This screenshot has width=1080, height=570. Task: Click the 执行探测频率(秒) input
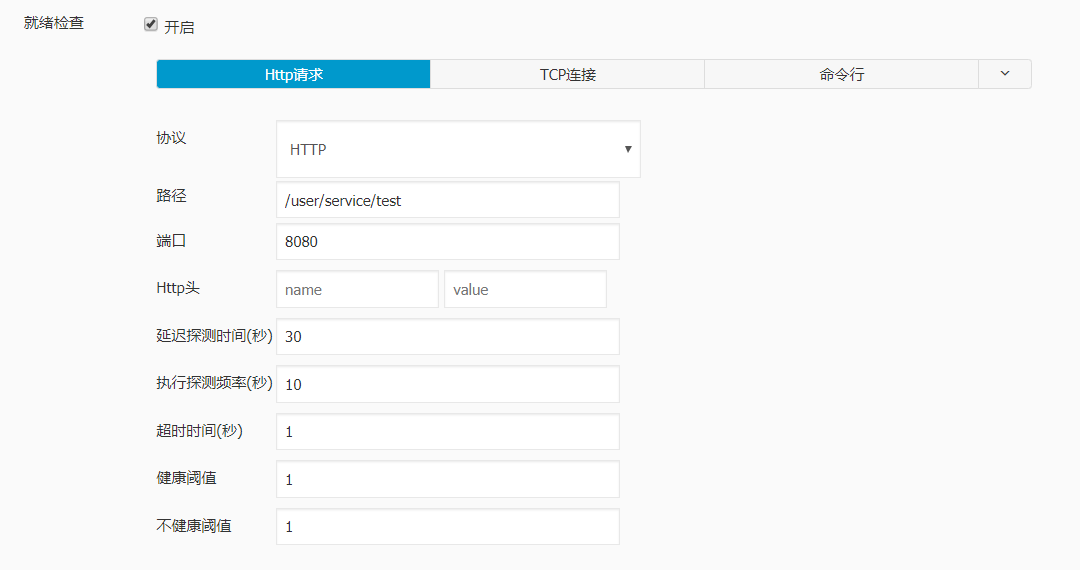(x=447, y=384)
